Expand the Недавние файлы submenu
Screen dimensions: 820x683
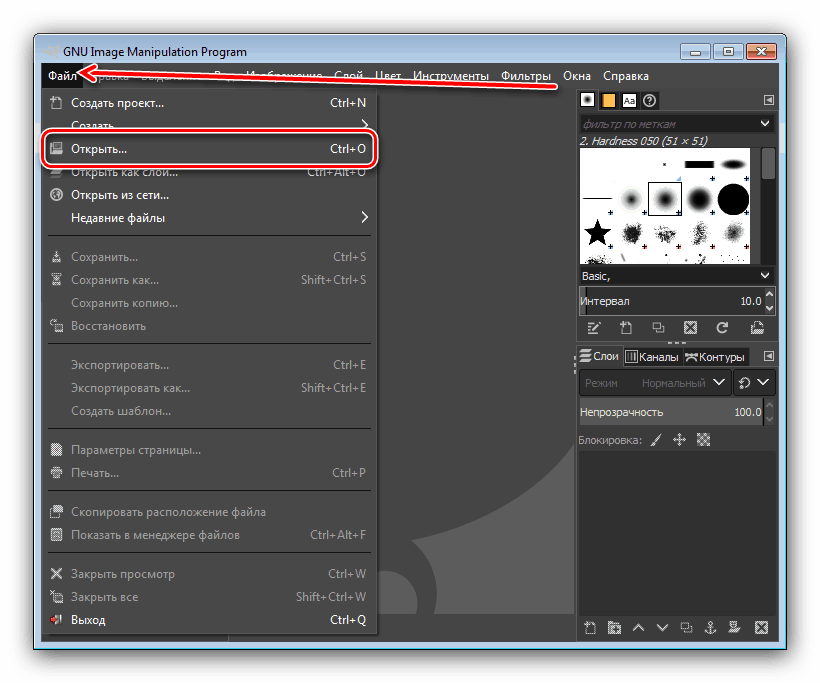pyautogui.click(x=209, y=218)
